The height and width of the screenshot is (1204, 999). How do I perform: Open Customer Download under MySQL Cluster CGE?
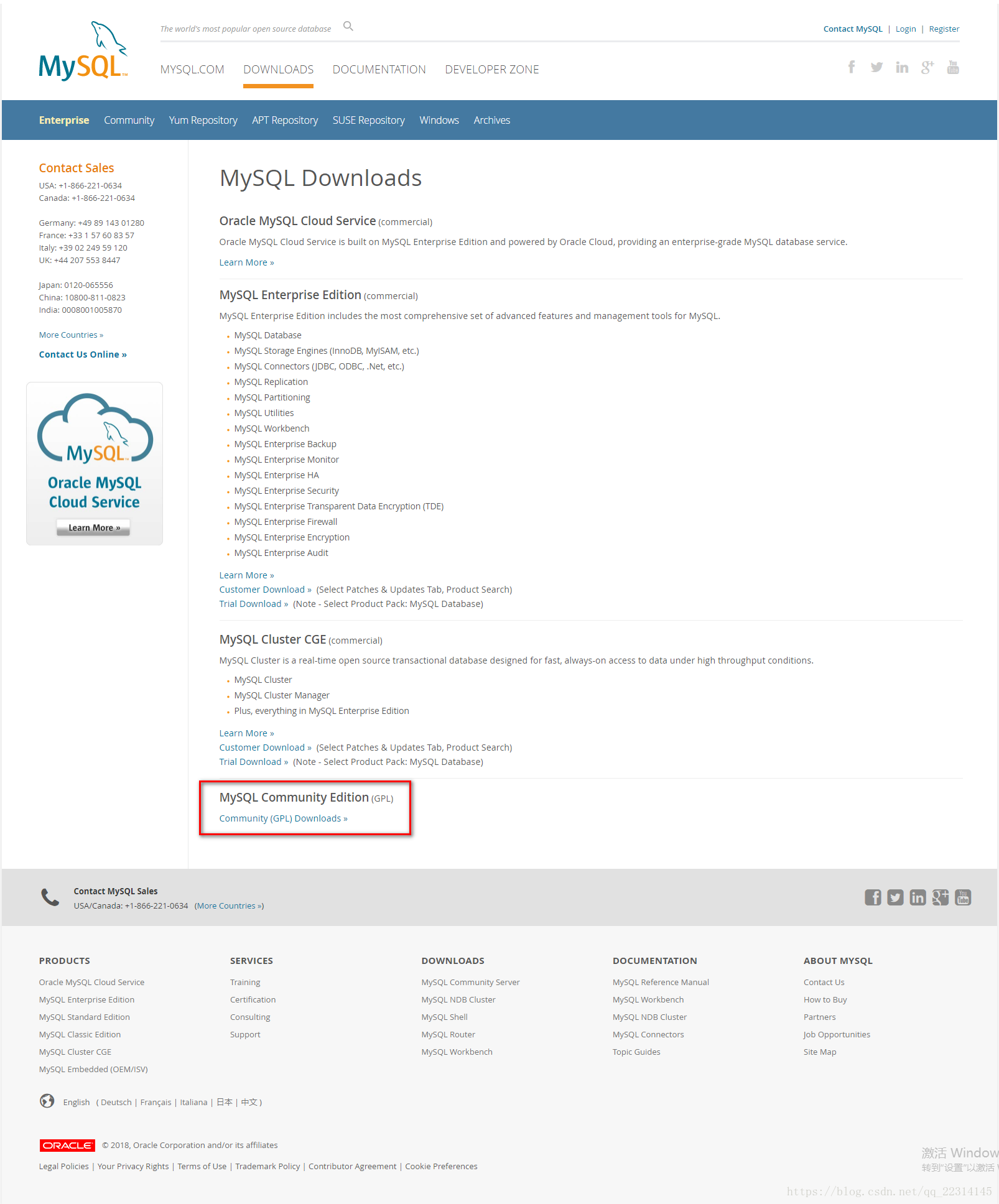(265, 748)
